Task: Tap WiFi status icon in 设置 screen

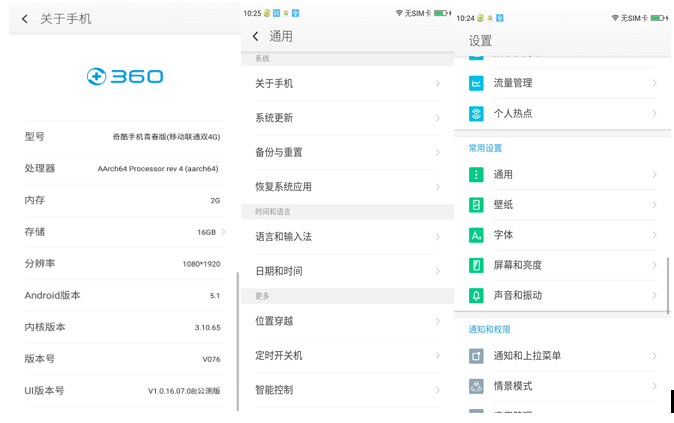Action: click(x=615, y=18)
